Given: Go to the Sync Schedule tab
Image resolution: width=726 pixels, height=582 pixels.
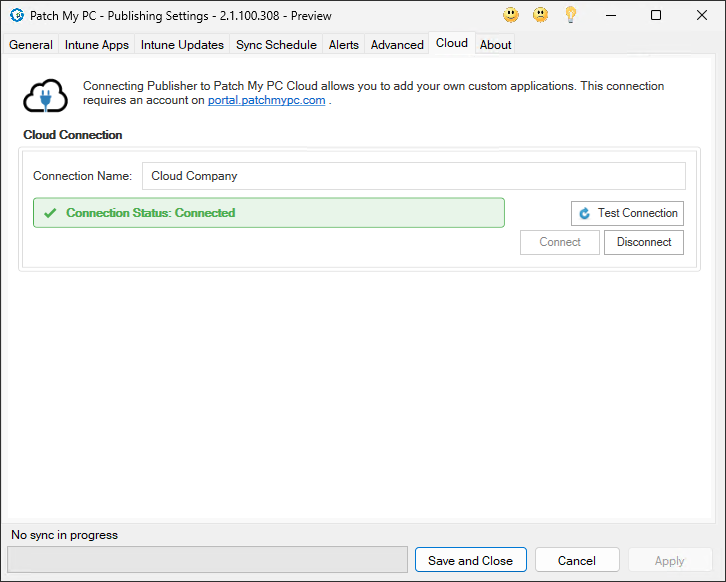Looking at the screenshot, I should (x=276, y=45).
